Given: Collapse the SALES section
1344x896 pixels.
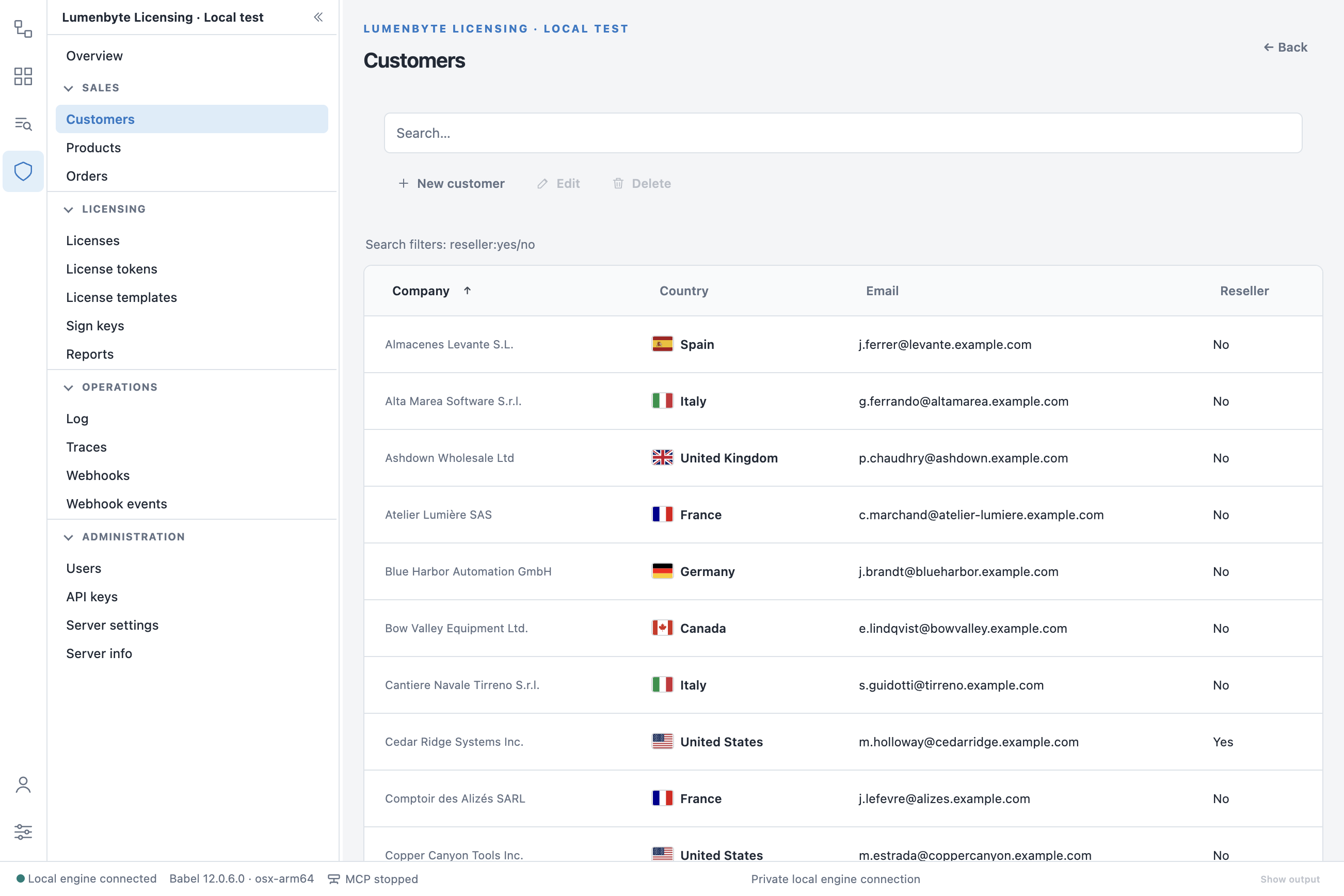Looking at the screenshot, I should pyautogui.click(x=69, y=88).
